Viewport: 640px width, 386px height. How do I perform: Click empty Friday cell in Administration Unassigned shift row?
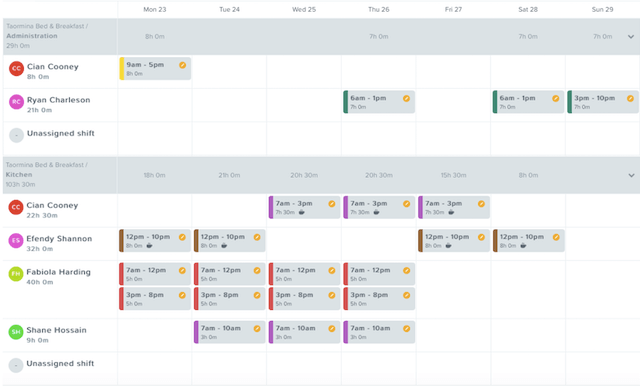click(x=453, y=139)
